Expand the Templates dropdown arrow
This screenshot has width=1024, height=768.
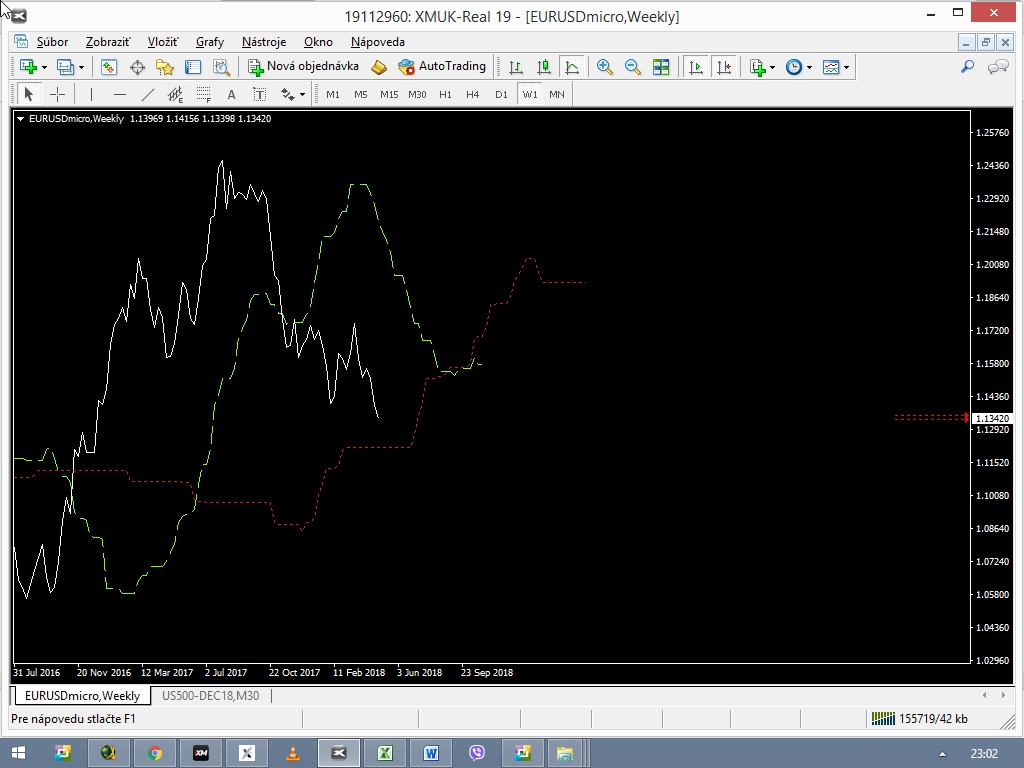pyautogui.click(x=846, y=67)
